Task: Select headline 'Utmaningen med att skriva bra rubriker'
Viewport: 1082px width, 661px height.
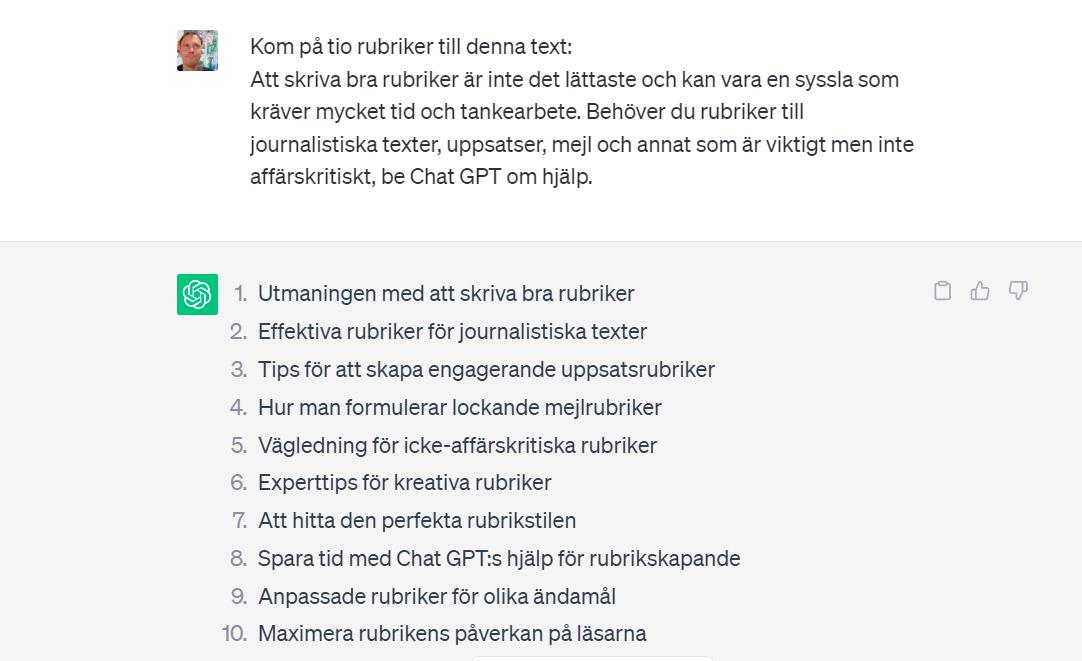Action: [446, 294]
